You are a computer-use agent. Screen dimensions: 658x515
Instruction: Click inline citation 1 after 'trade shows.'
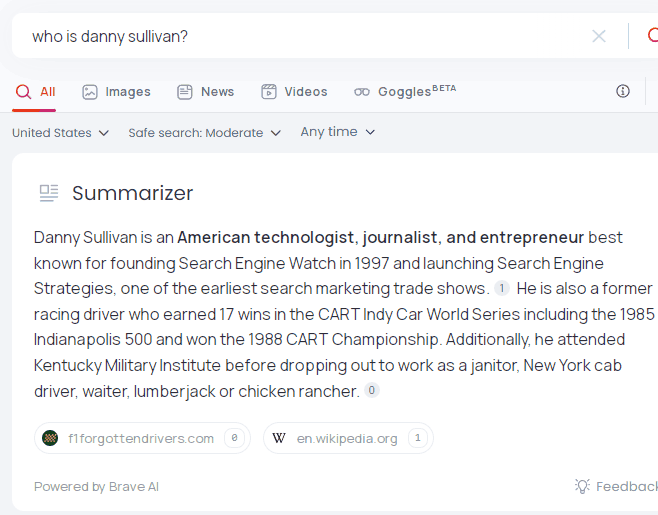tap(502, 288)
